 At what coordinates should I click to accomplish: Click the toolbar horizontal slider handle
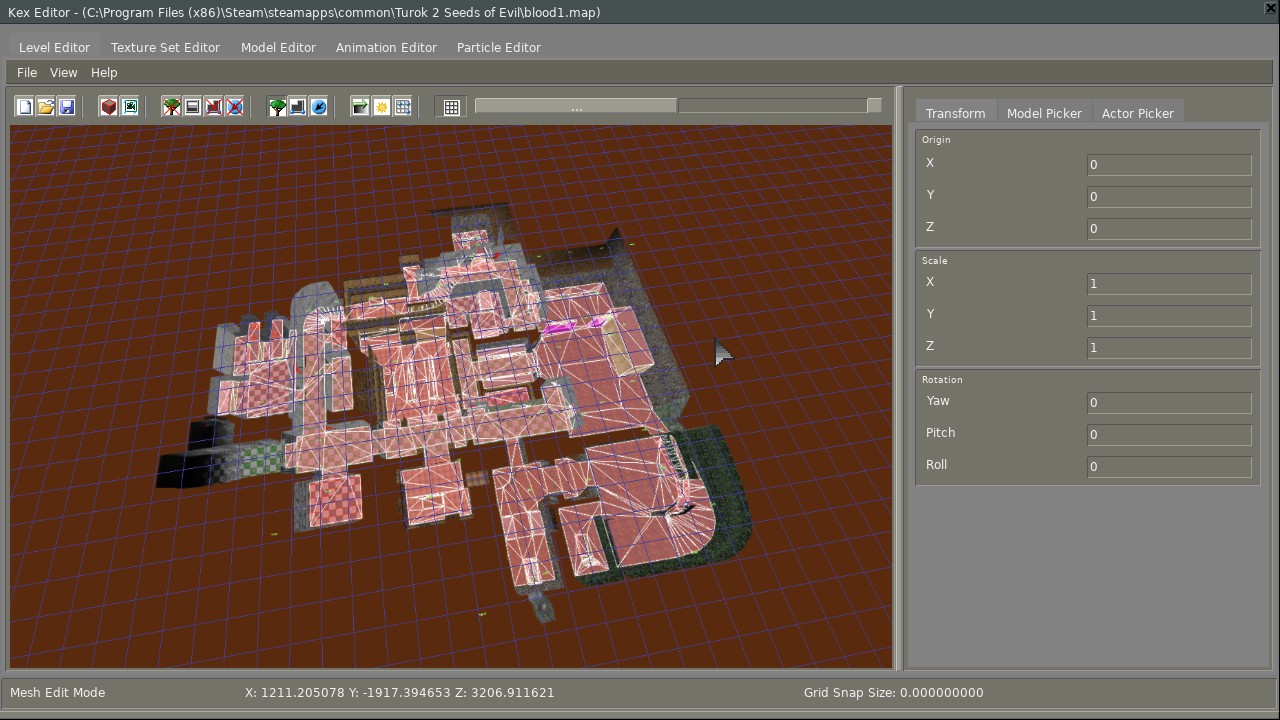(x=576, y=106)
